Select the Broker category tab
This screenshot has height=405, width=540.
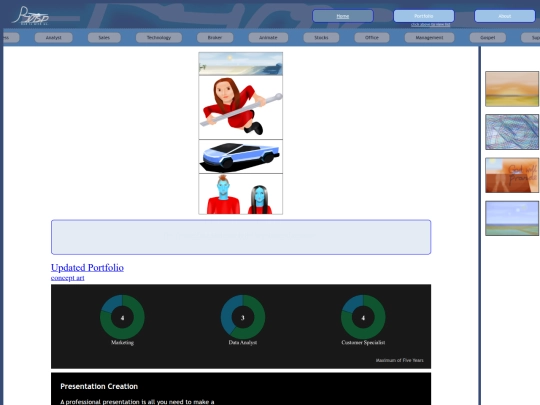click(215, 38)
